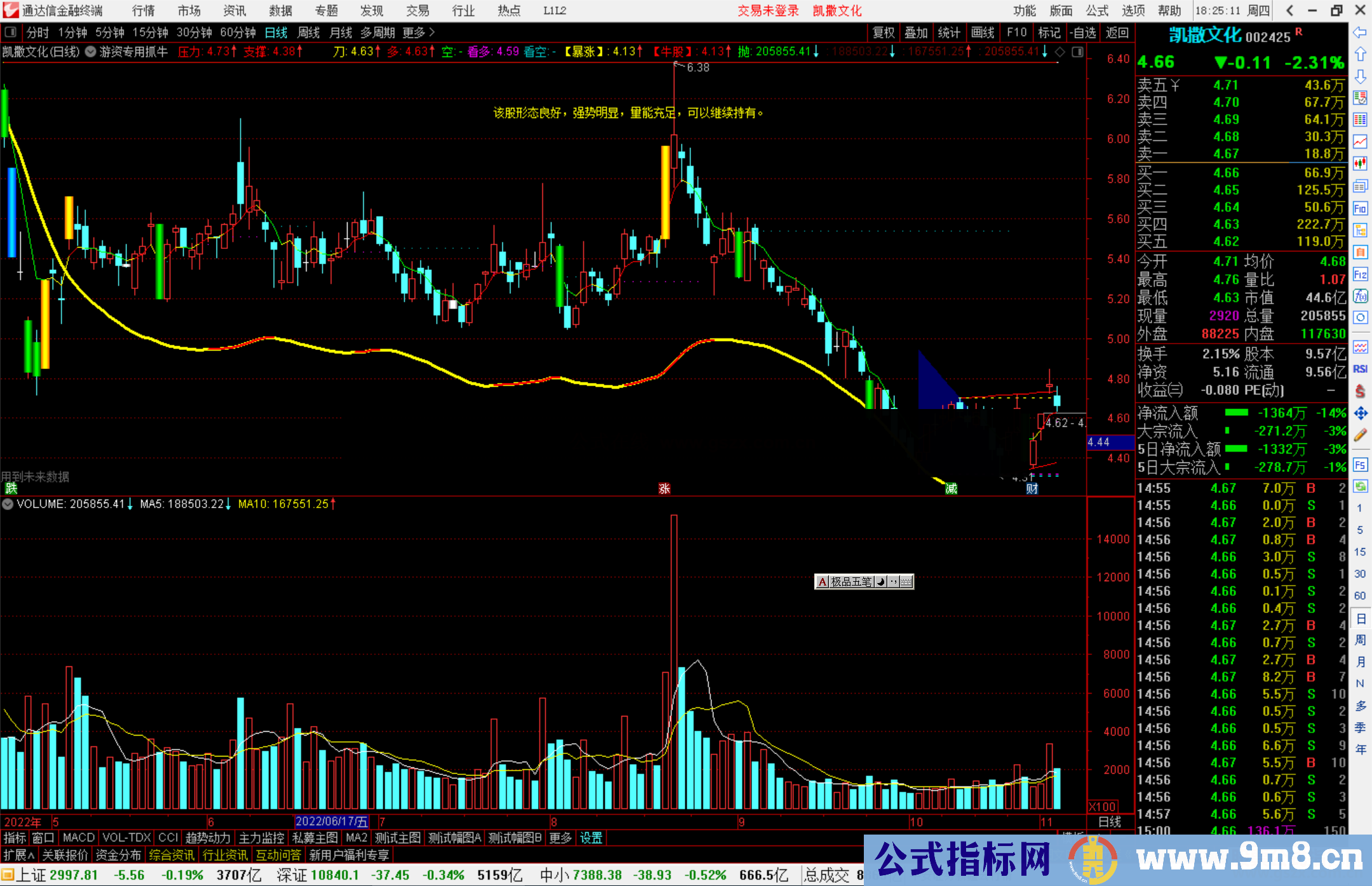Click the back arrow icon in right sidebar
Screen dimensions: 1372x886
tap(1360, 32)
